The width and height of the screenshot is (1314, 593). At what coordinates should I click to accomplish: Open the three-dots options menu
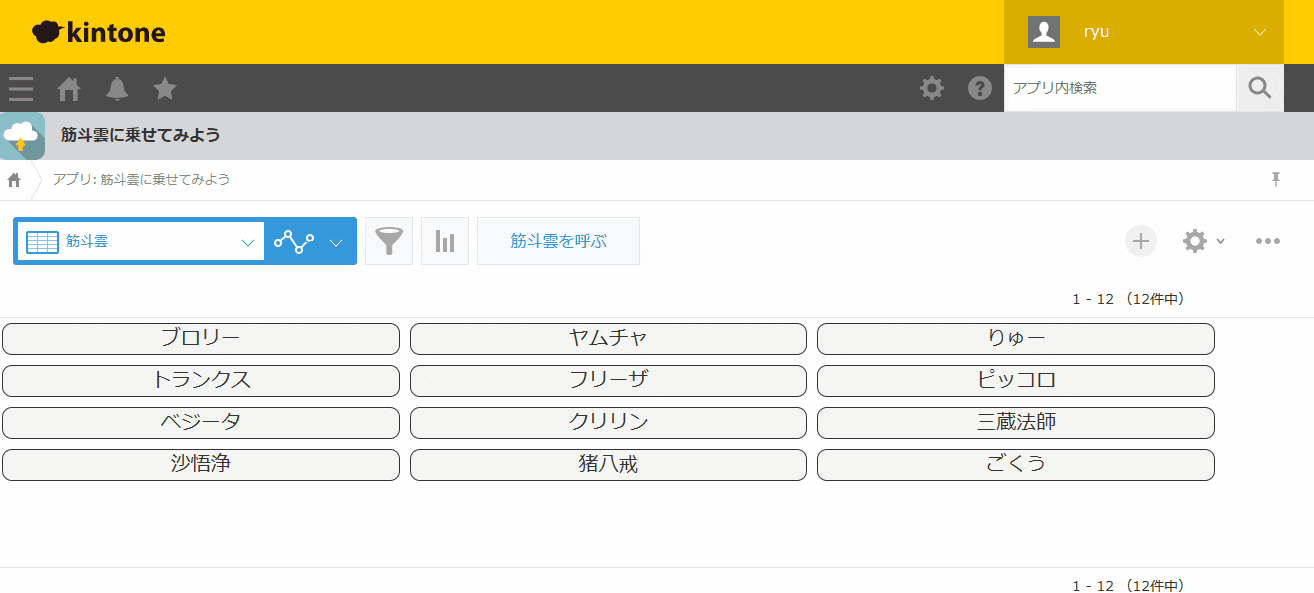pyautogui.click(x=1268, y=241)
